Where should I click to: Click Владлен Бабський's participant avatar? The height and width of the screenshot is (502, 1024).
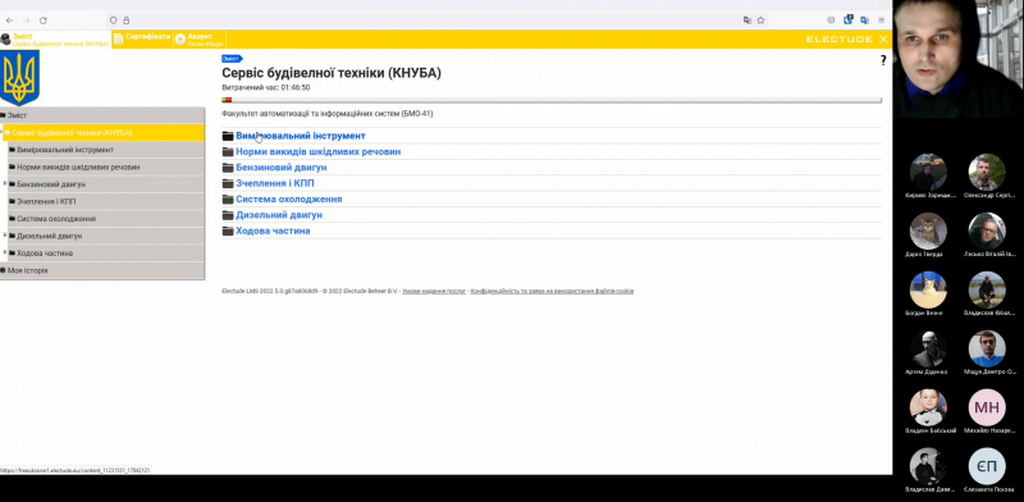(928, 408)
